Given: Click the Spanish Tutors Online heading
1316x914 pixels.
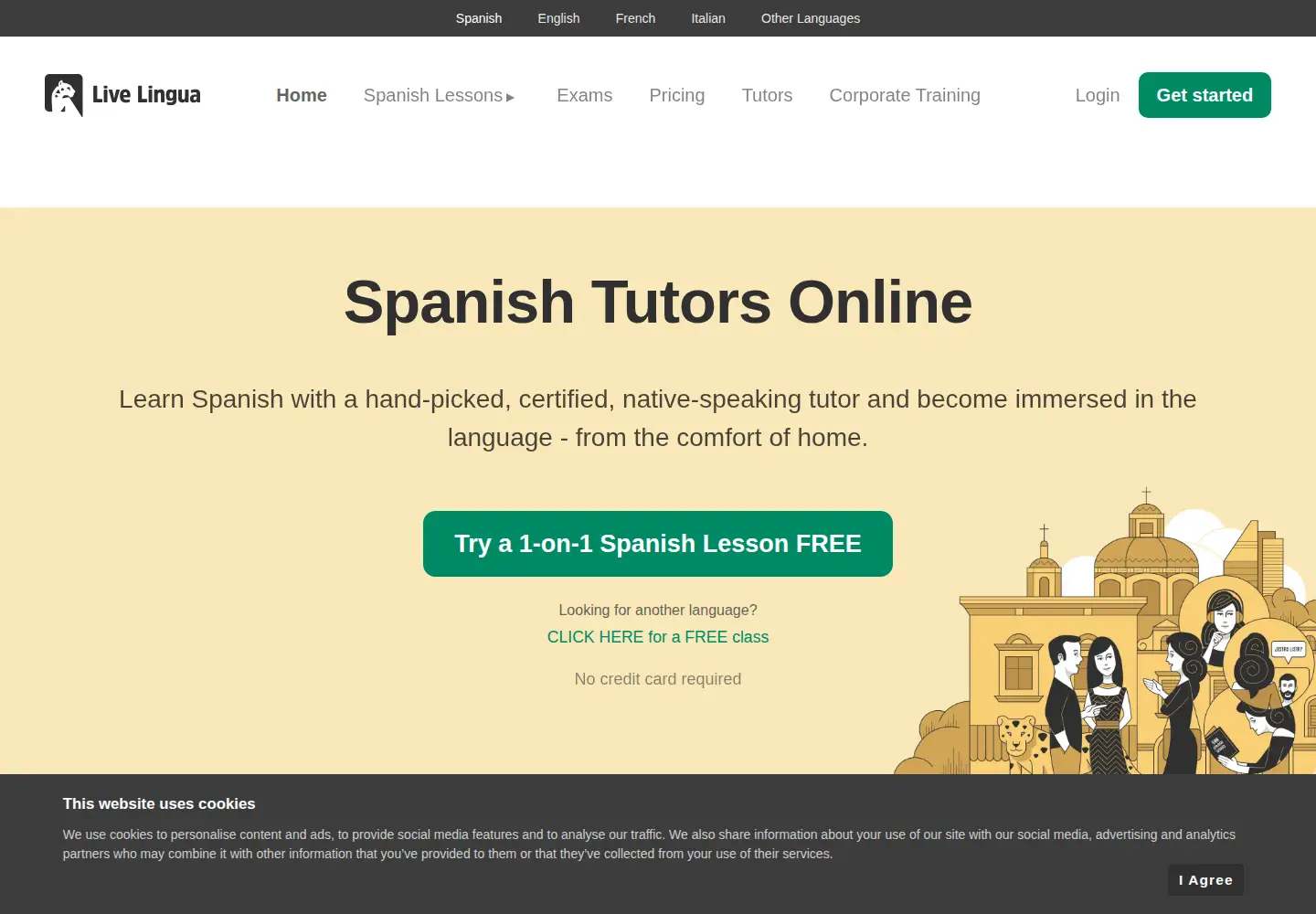Looking at the screenshot, I should tap(658, 303).
